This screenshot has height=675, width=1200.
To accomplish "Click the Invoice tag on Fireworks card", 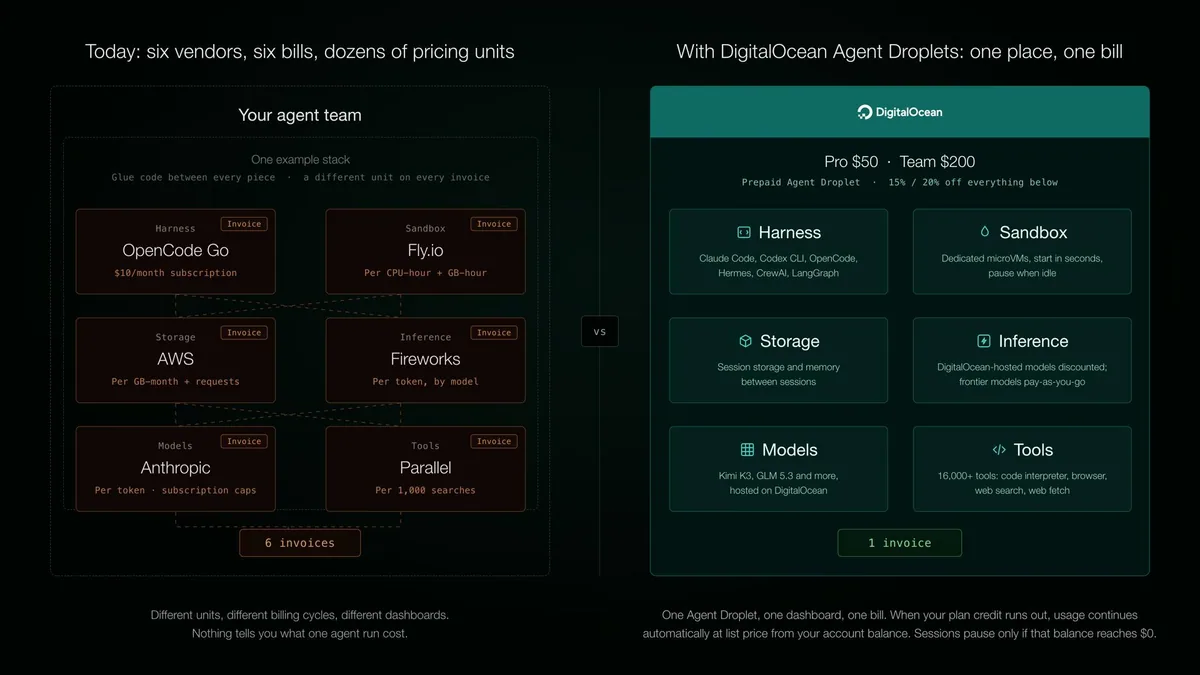I will pyautogui.click(x=494, y=333).
